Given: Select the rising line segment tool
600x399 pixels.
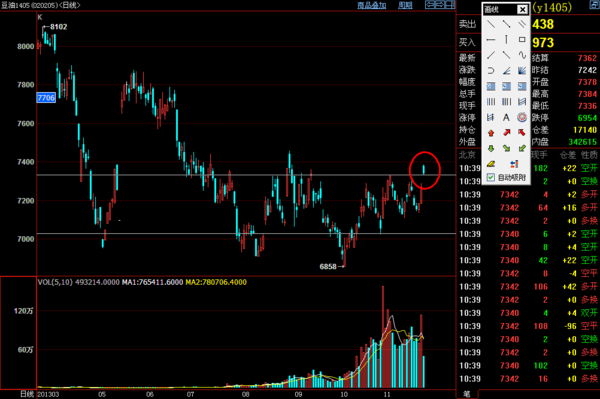Looking at the screenshot, I should tap(491, 55).
